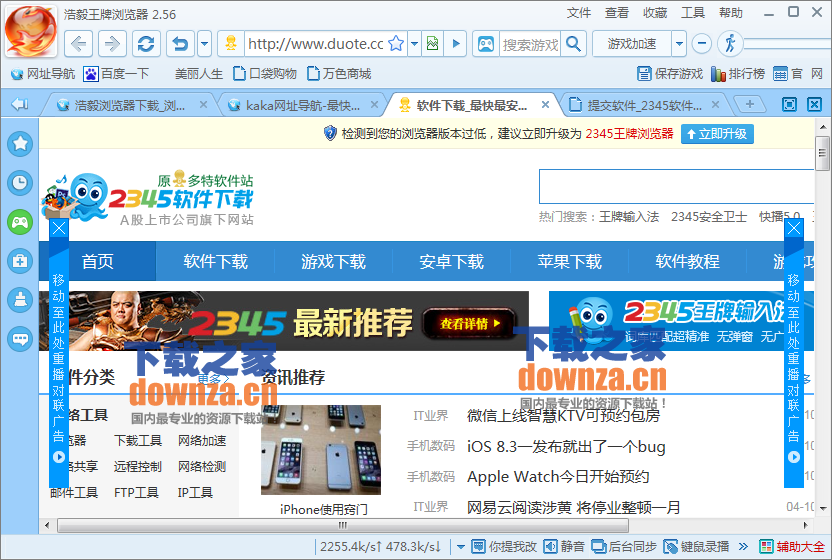Click the website search input box

coord(677,186)
